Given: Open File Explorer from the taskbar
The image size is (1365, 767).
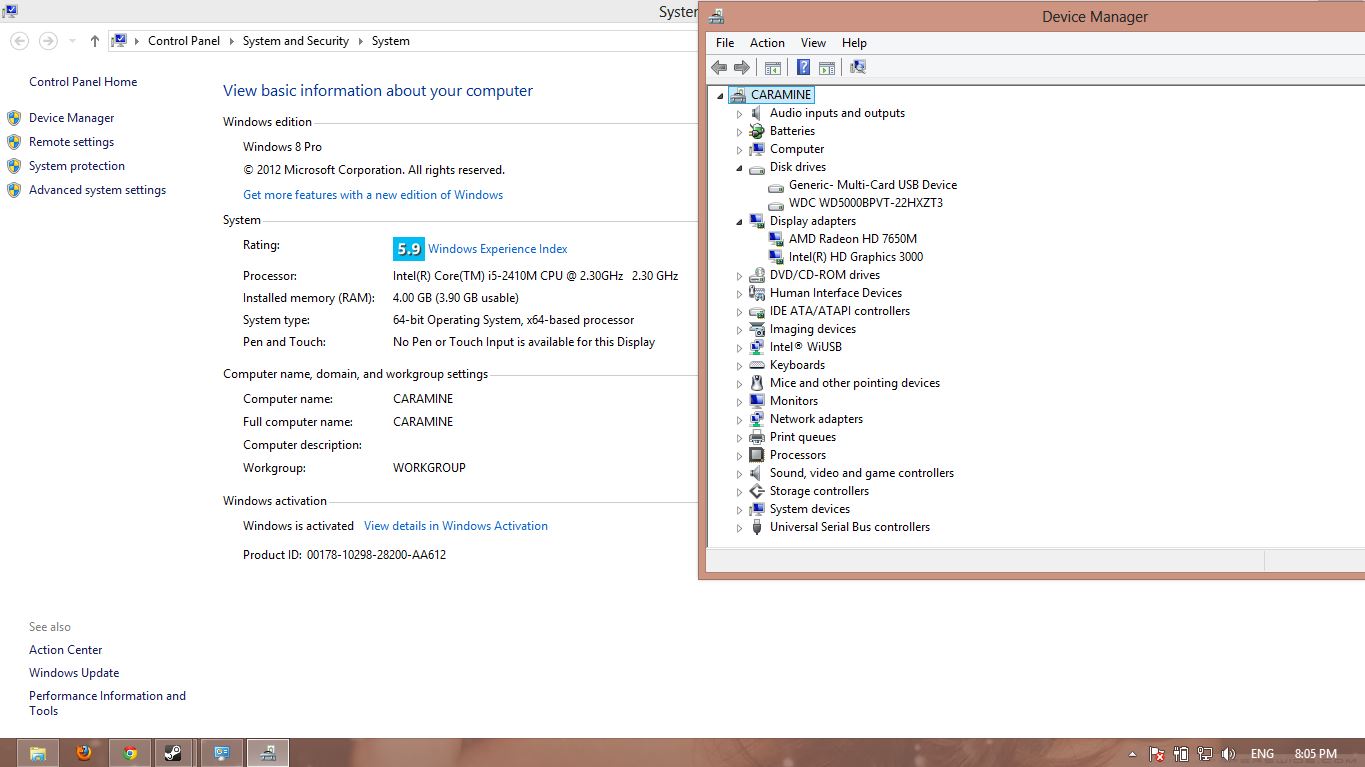Looking at the screenshot, I should point(38,753).
